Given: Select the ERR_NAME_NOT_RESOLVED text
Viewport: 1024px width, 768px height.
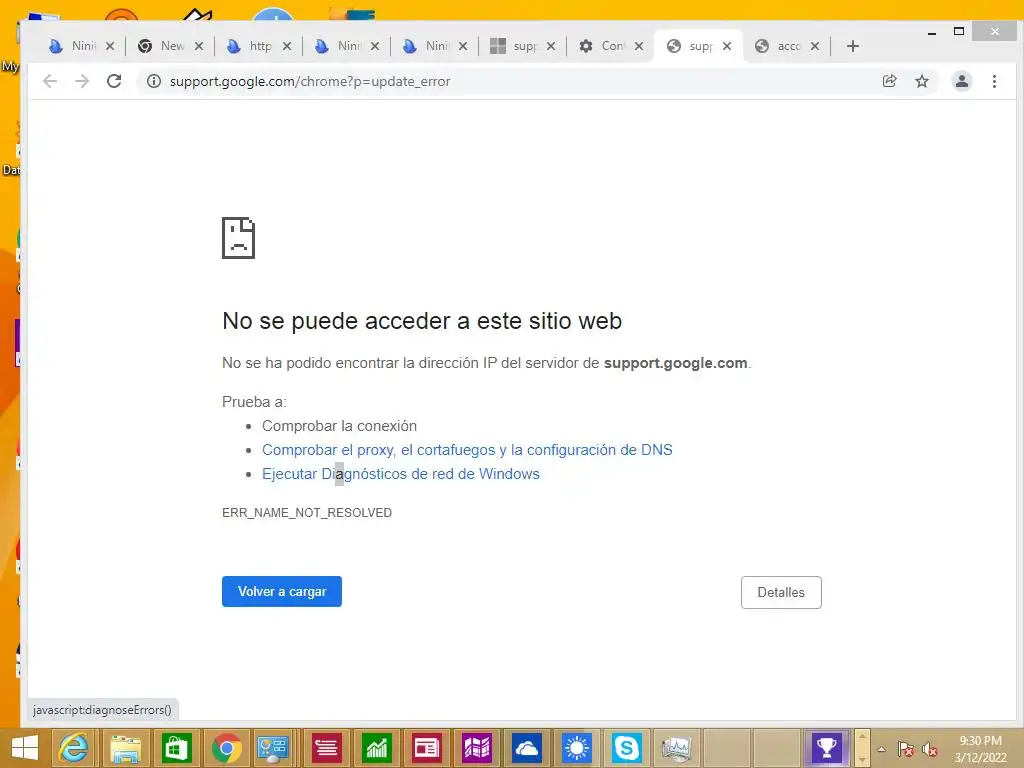Looking at the screenshot, I should pos(307,513).
